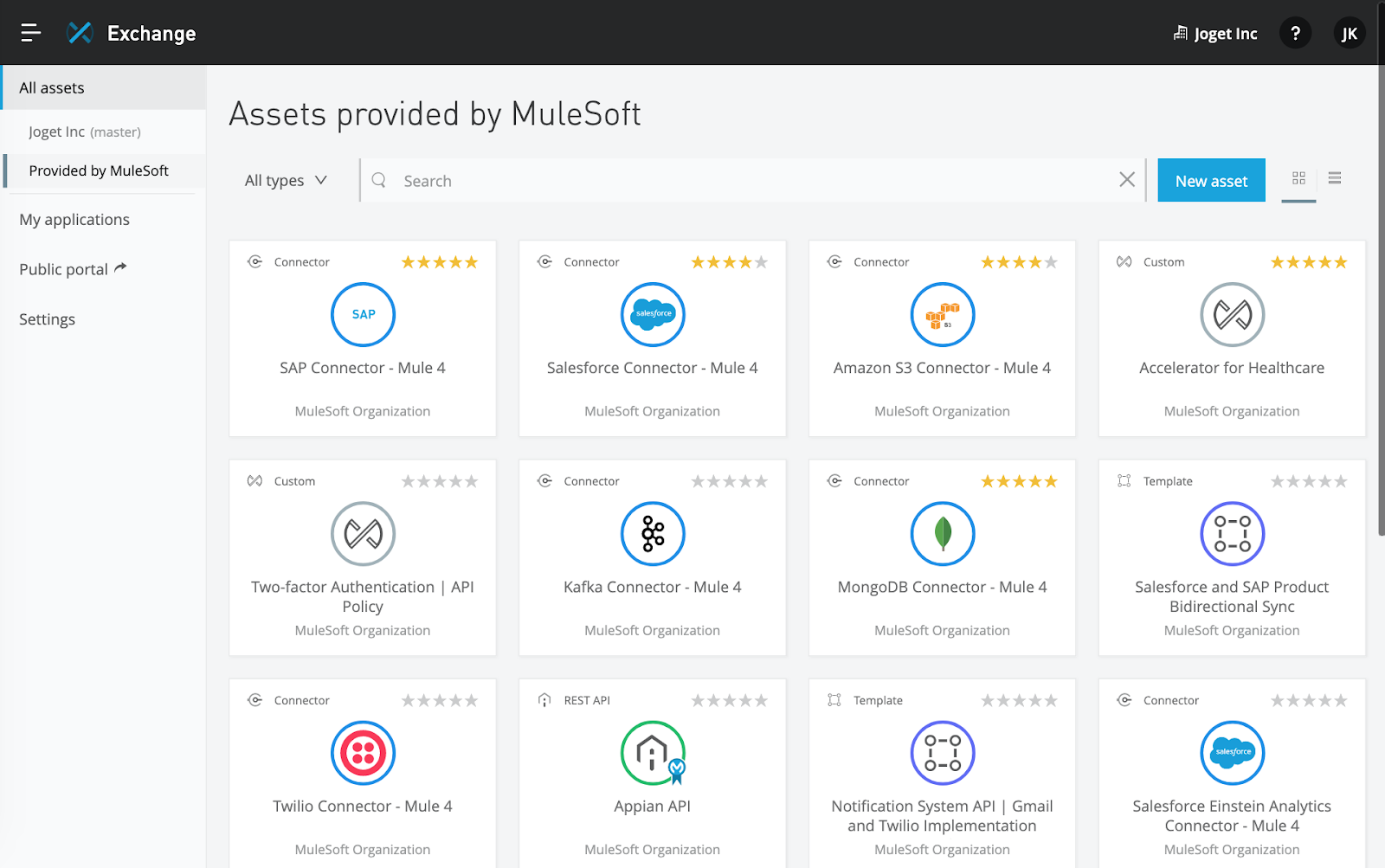Click the search magnifier icon
Viewport: 1385px width, 868px height.
(378, 180)
